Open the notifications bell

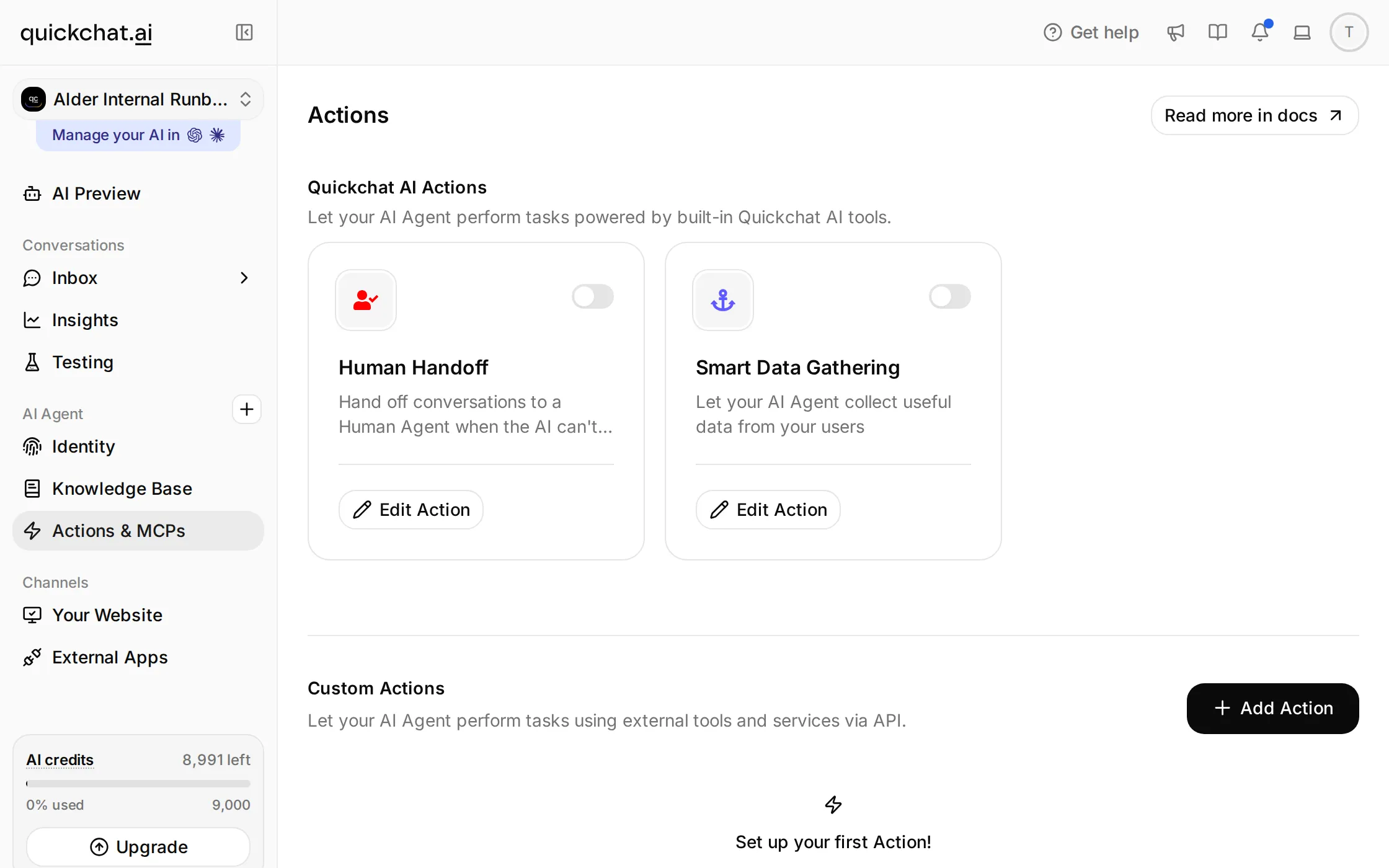pyautogui.click(x=1260, y=32)
